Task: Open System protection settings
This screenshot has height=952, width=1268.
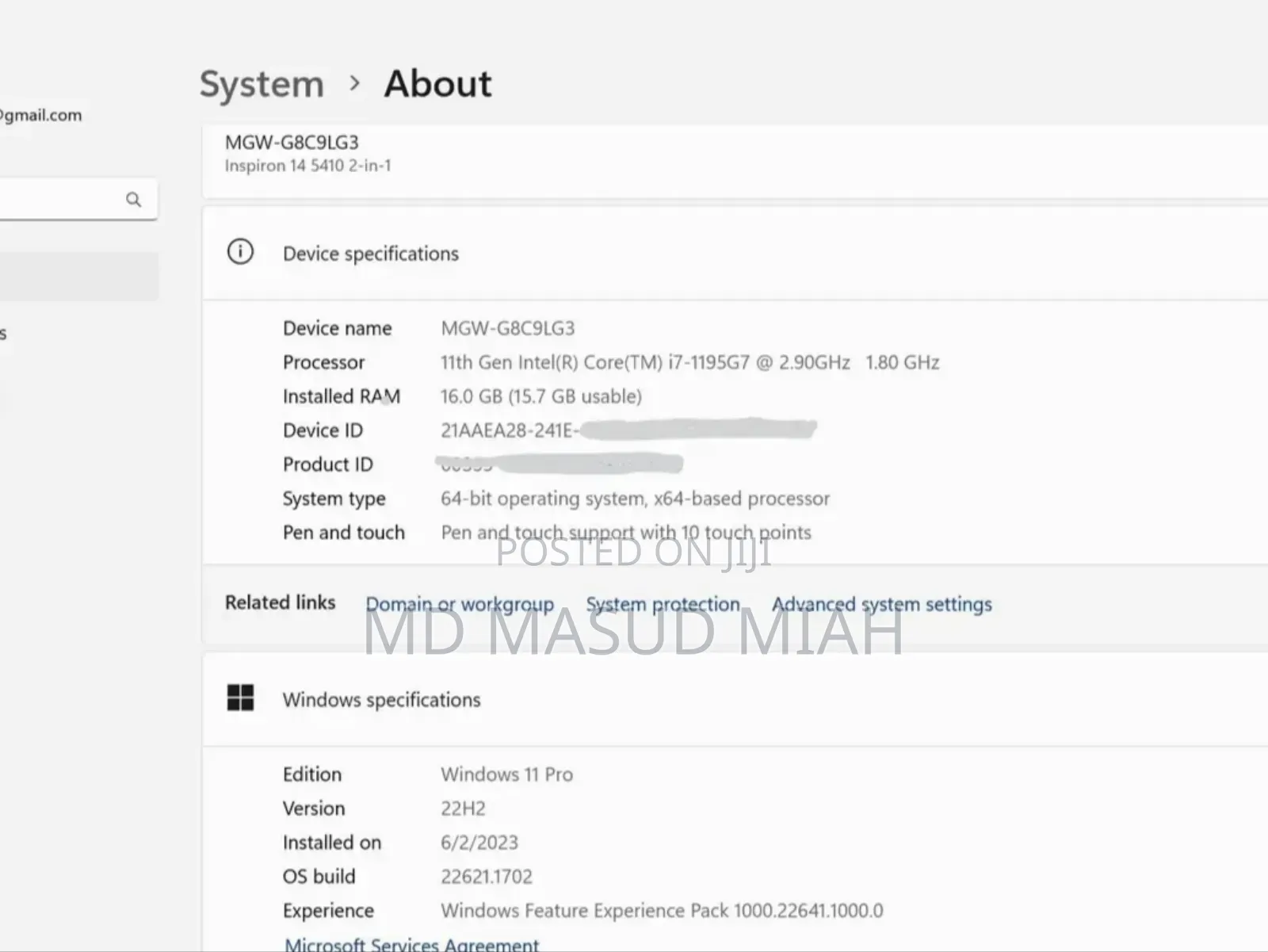Action: 663,604
